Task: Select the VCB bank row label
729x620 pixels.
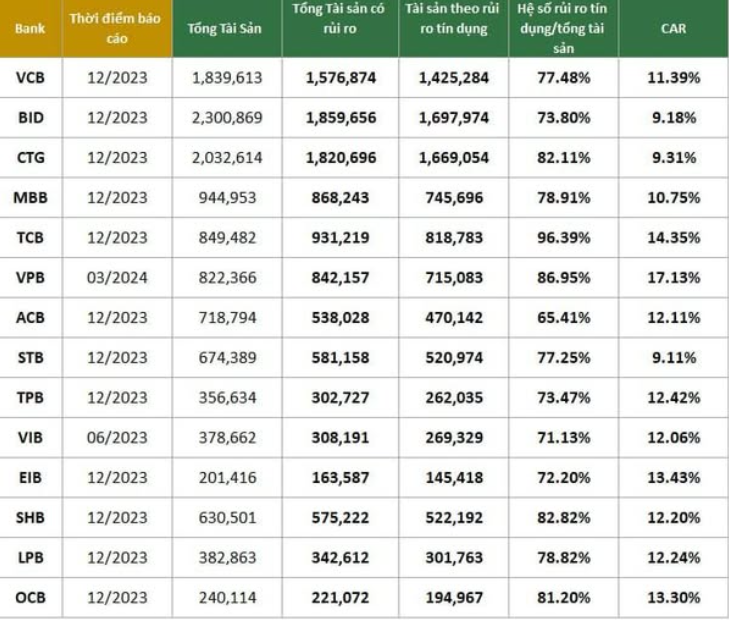Action: click(x=29, y=77)
